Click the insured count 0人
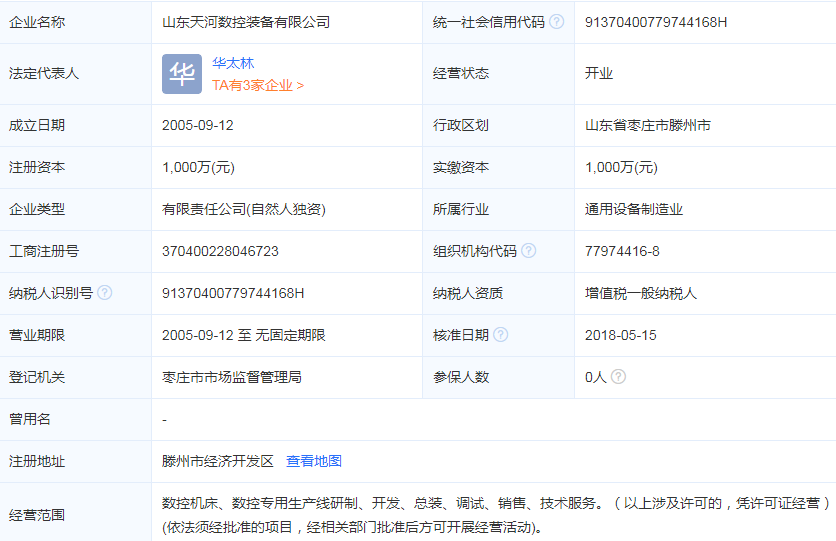 (x=596, y=377)
